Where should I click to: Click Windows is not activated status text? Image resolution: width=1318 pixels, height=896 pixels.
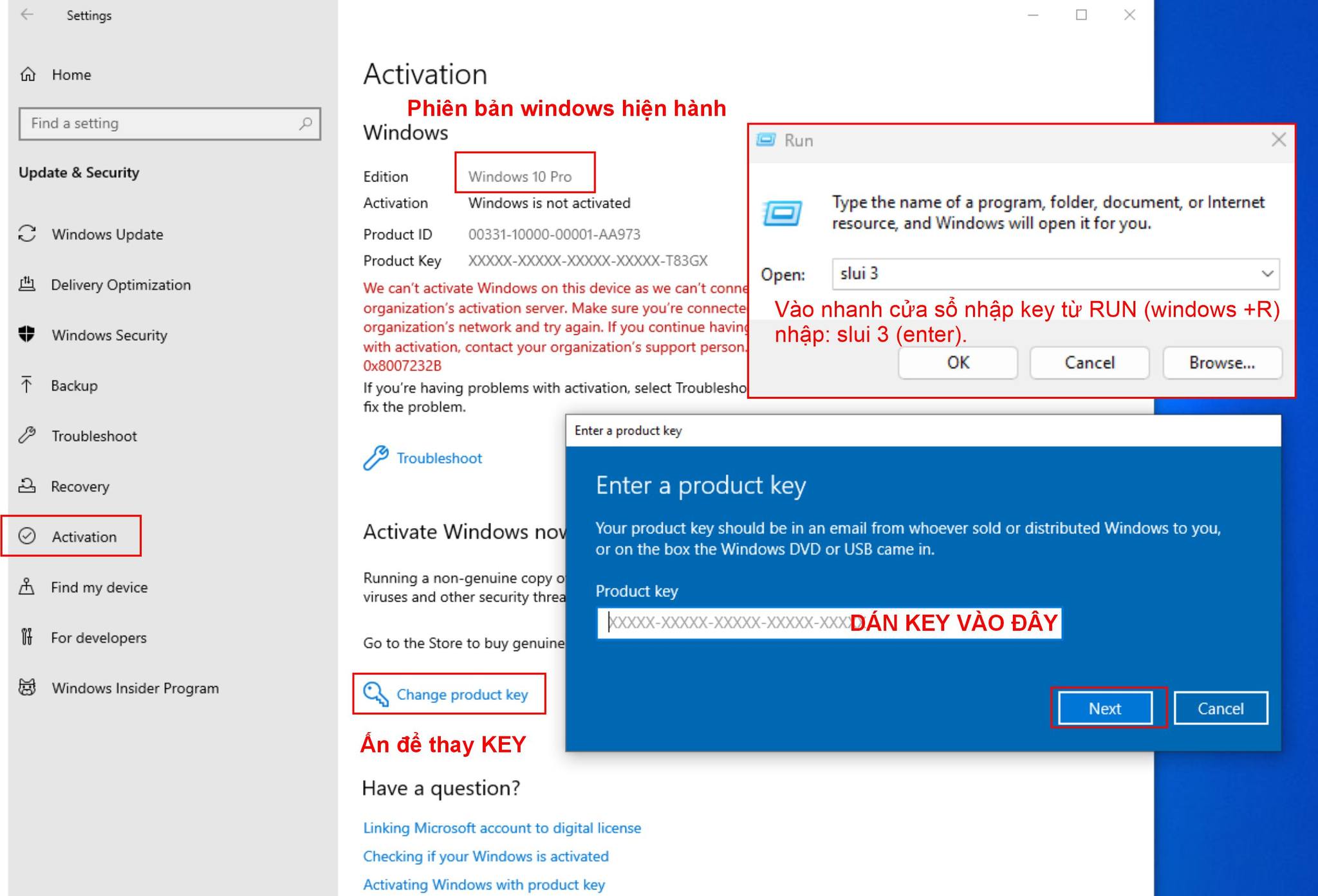(549, 203)
